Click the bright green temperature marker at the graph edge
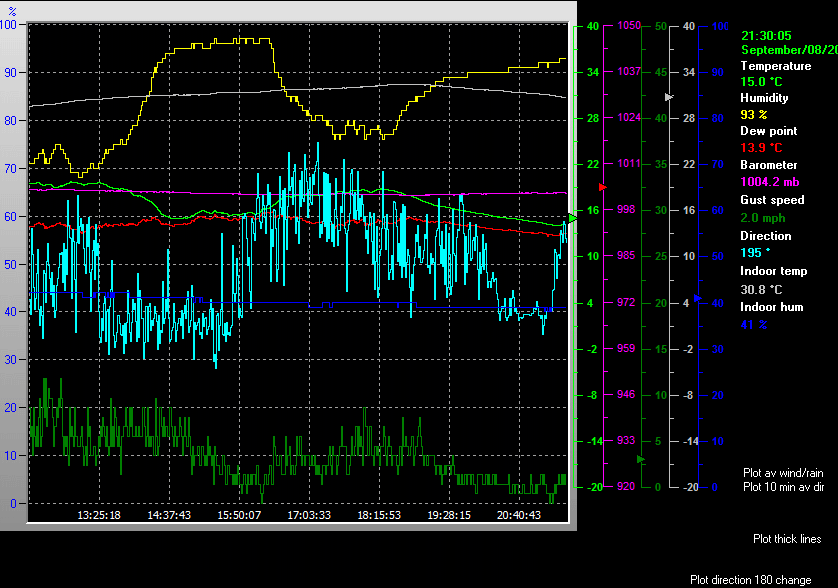 click(x=573, y=217)
